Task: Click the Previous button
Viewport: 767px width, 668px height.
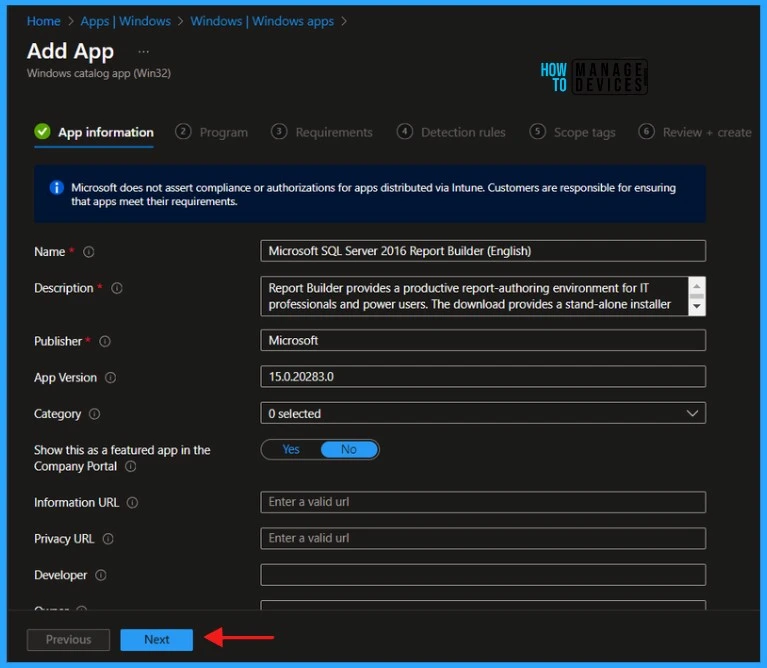Action: pyautogui.click(x=68, y=640)
